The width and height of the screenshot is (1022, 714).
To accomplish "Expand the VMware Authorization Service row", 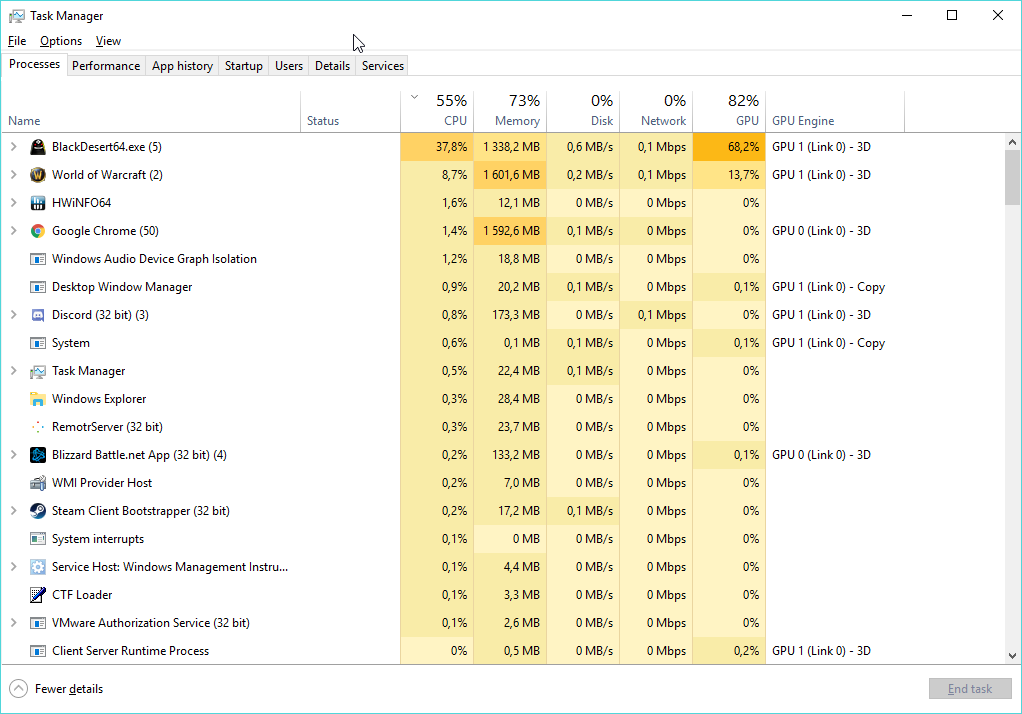I will click(x=13, y=623).
